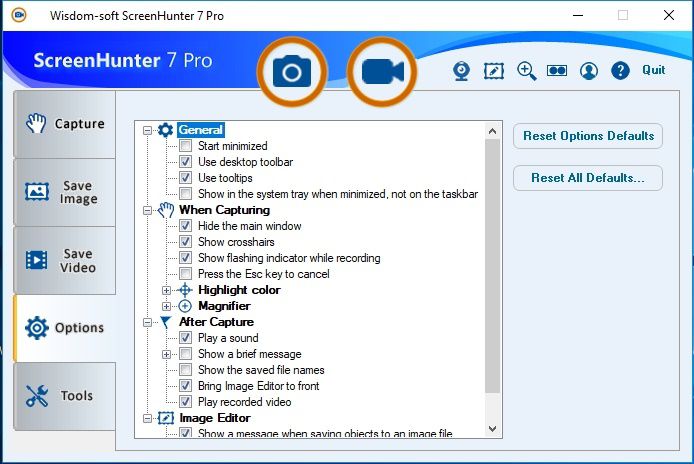The height and width of the screenshot is (464, 694).
Task: Open the image editor icon in header
Action: coord(494,71)
